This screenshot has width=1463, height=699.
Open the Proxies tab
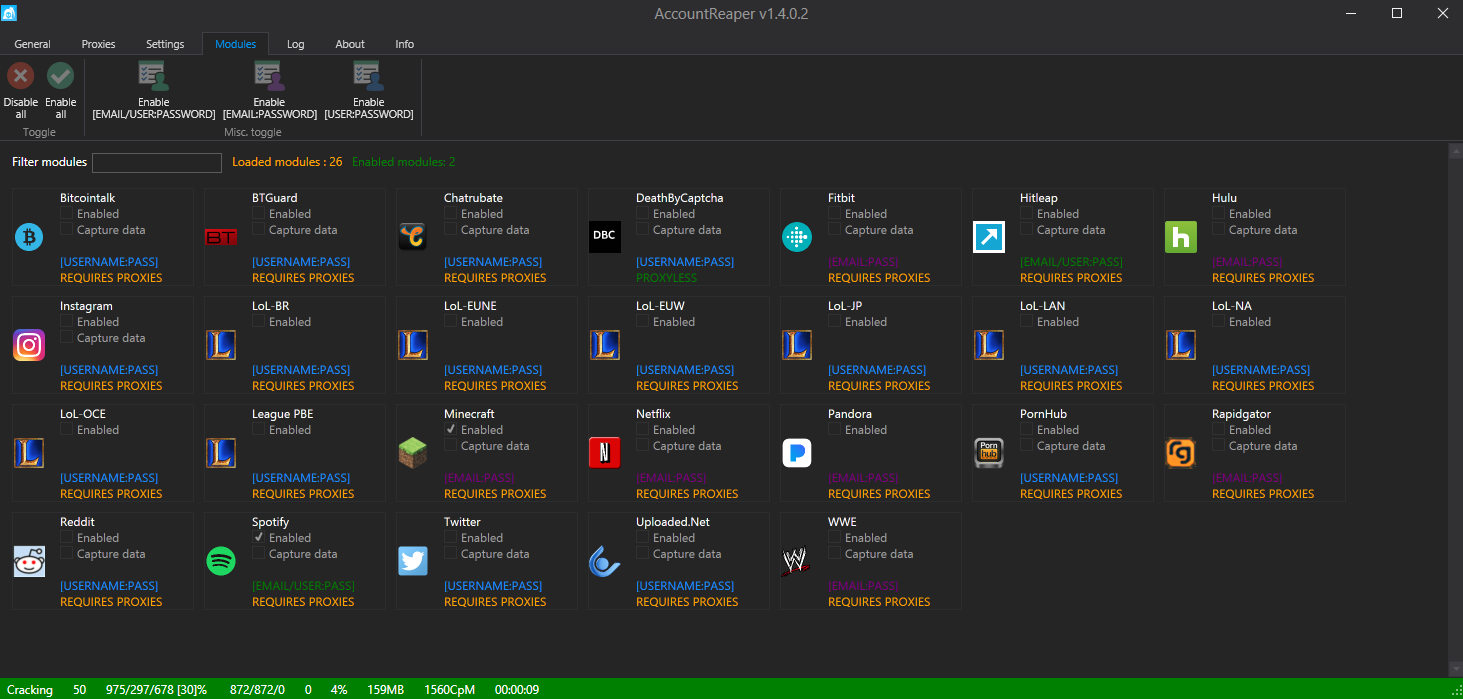click(99, 44)
